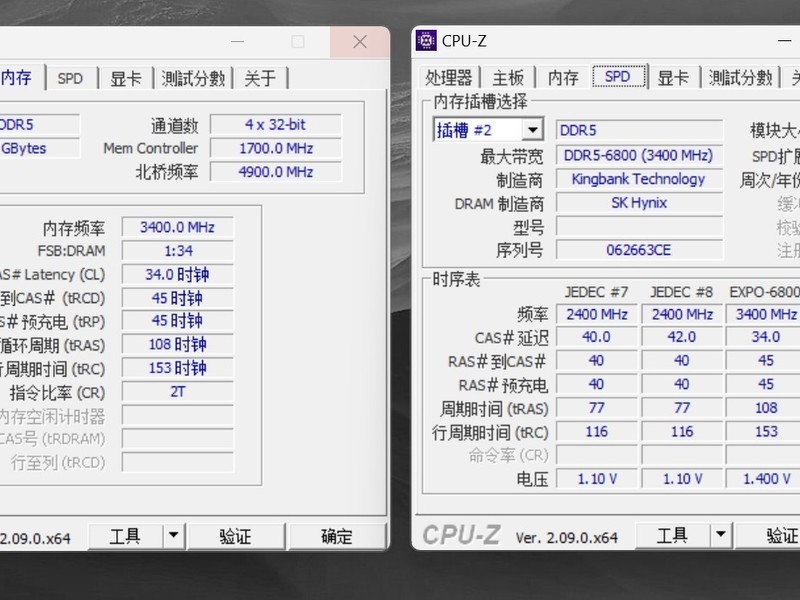Click tRAS value 108 时钟
The height and width of the screenshot is (600, 800).
[178, 344]
